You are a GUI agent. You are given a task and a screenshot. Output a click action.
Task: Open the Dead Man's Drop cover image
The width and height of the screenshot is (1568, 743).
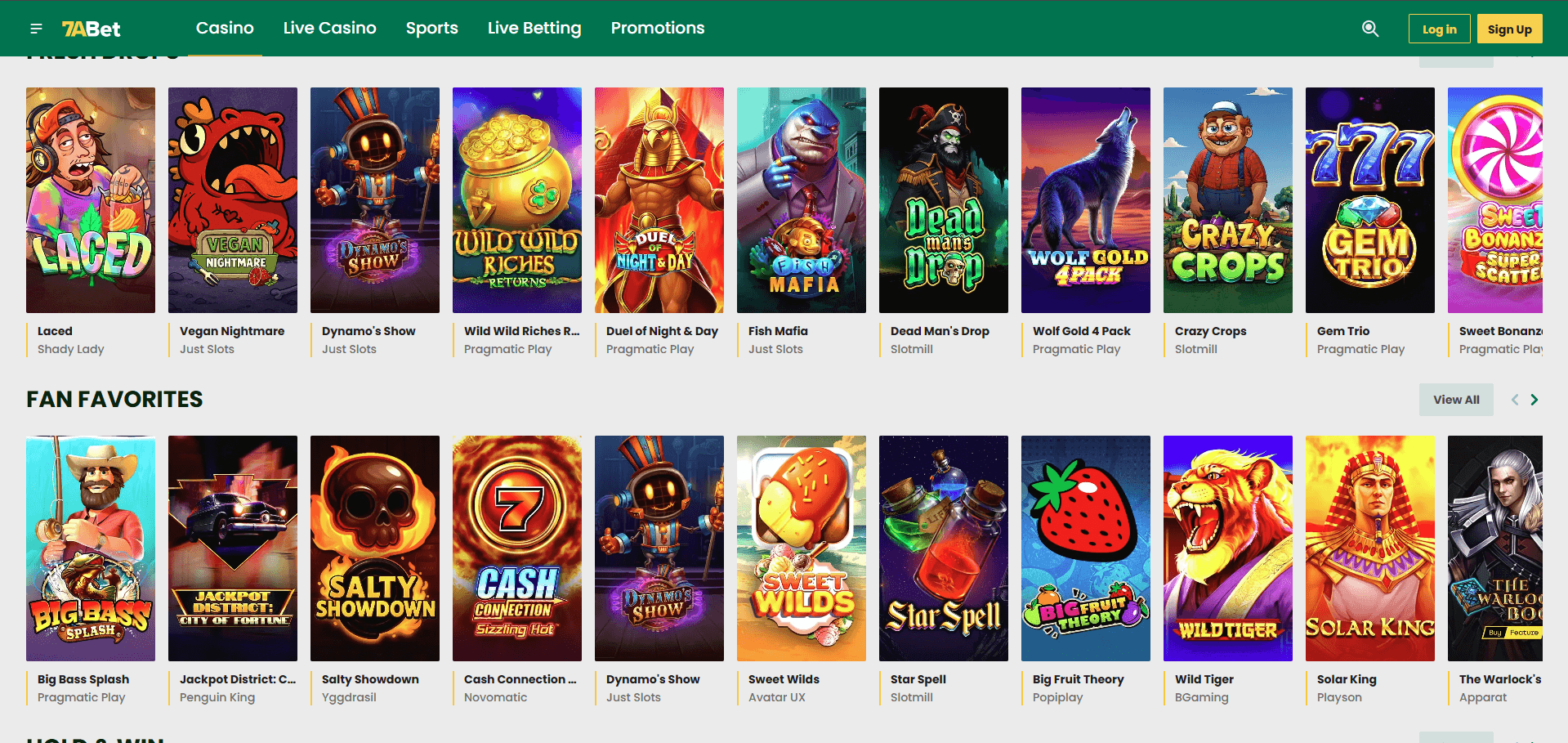944,200
